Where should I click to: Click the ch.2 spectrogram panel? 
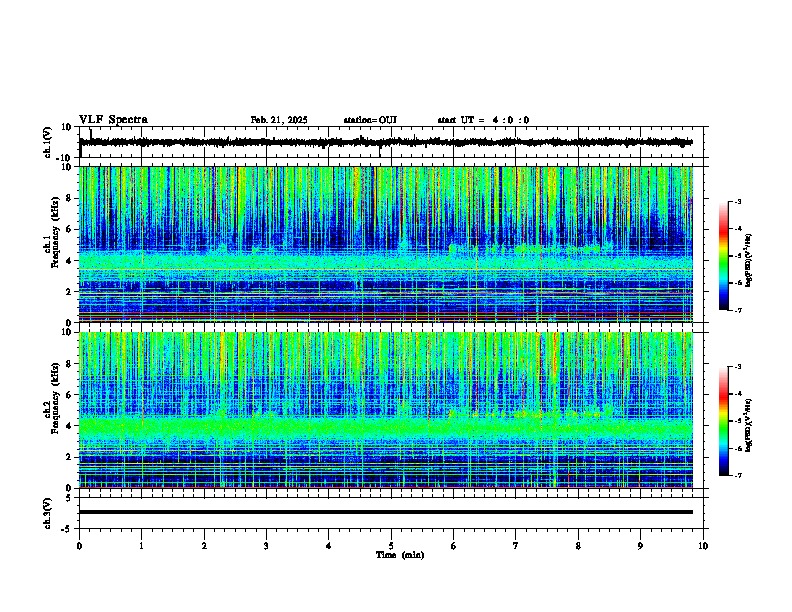386,410
